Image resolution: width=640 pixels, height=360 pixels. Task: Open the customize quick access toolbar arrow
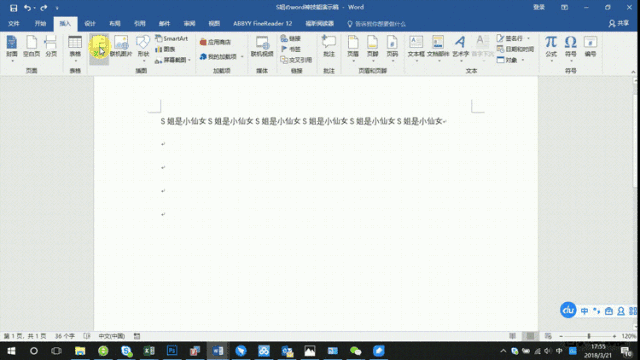[x=57, y=8]
